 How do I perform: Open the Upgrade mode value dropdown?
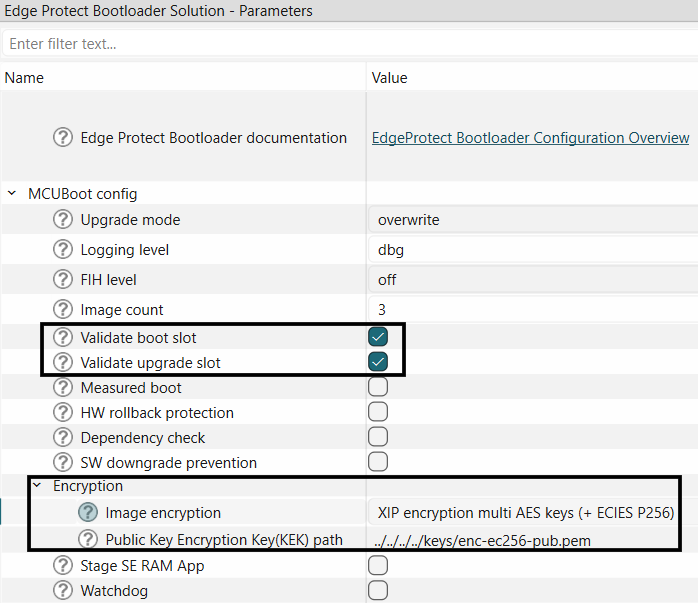[530, 220]
